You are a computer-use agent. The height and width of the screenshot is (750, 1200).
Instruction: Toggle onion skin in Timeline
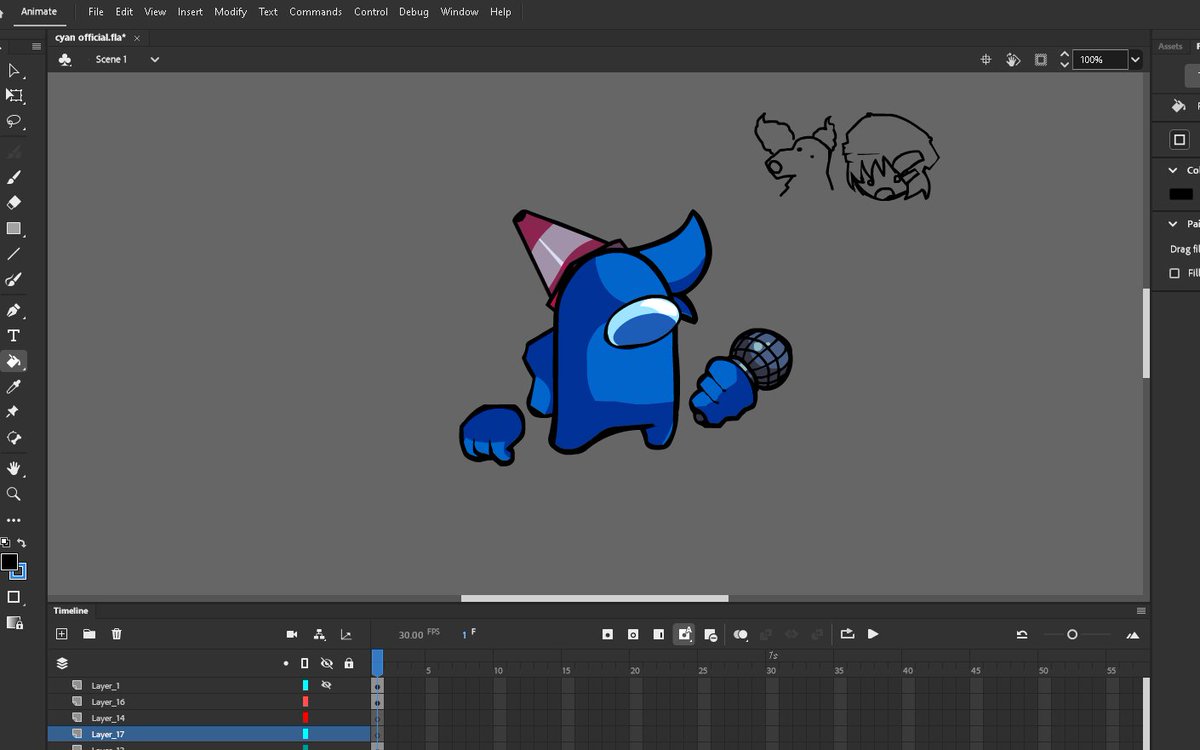[x=741, y=634]
